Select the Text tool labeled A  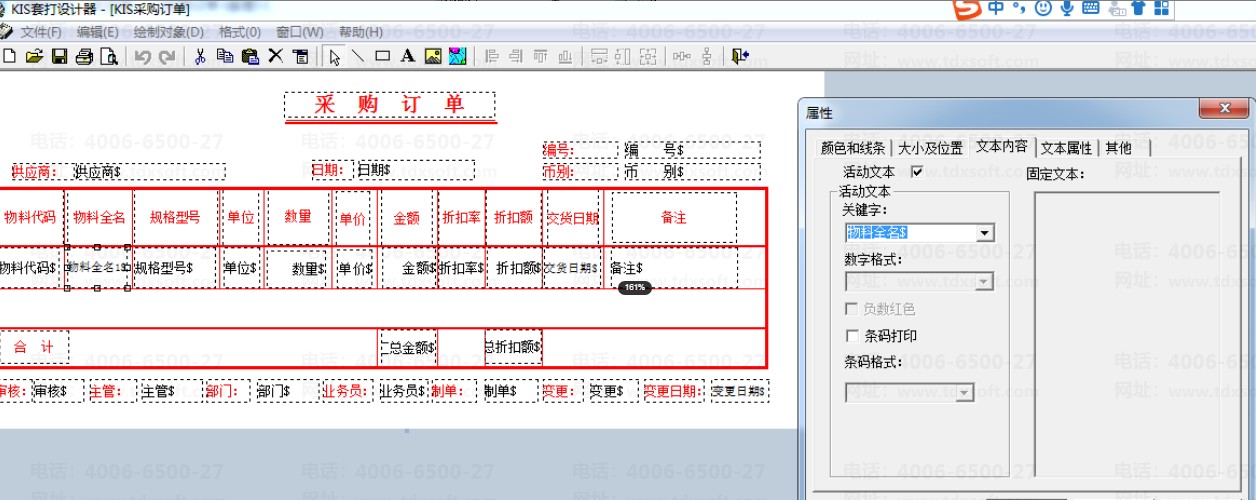pyautogui.click(x=407, y=57)
